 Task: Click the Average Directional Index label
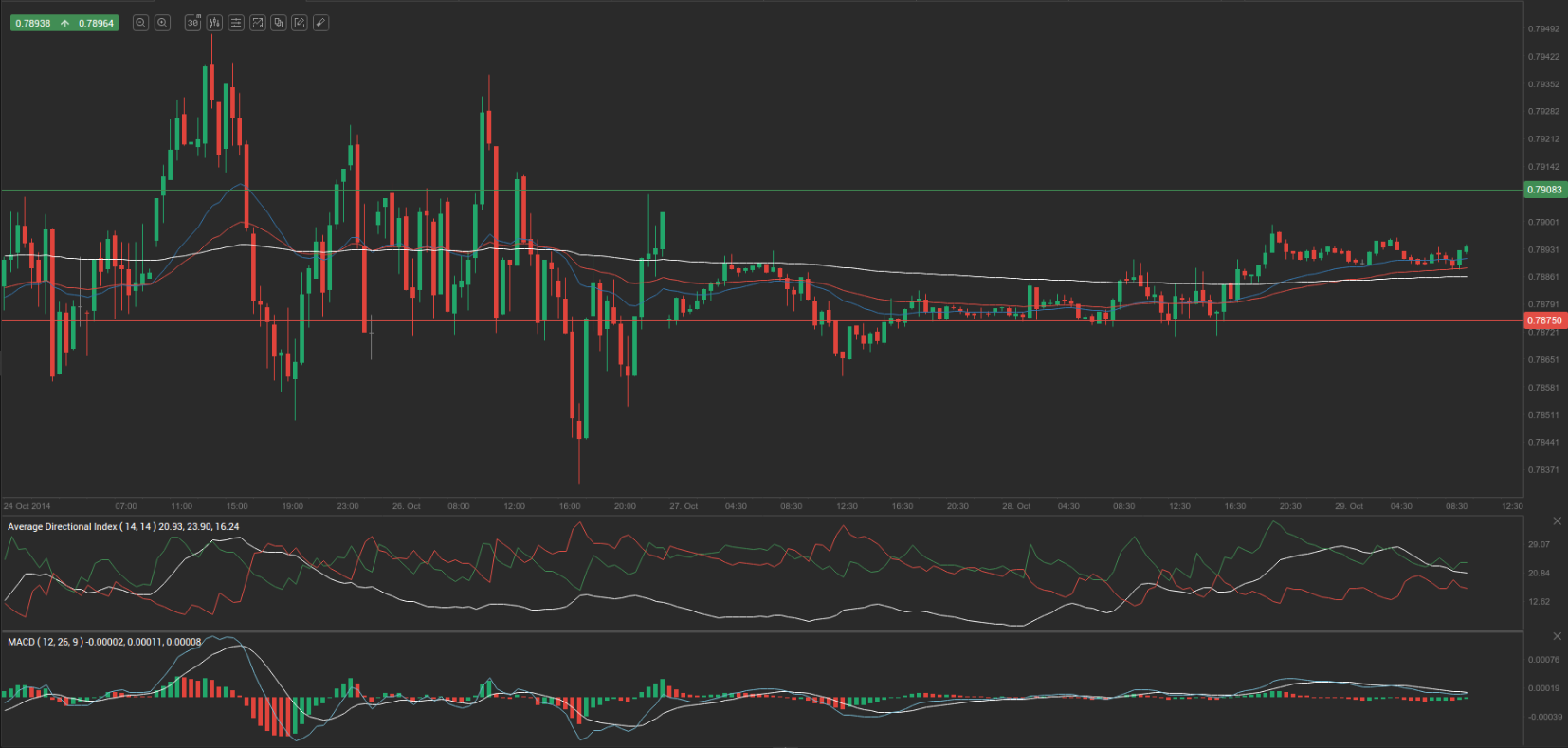click(122, 527)
